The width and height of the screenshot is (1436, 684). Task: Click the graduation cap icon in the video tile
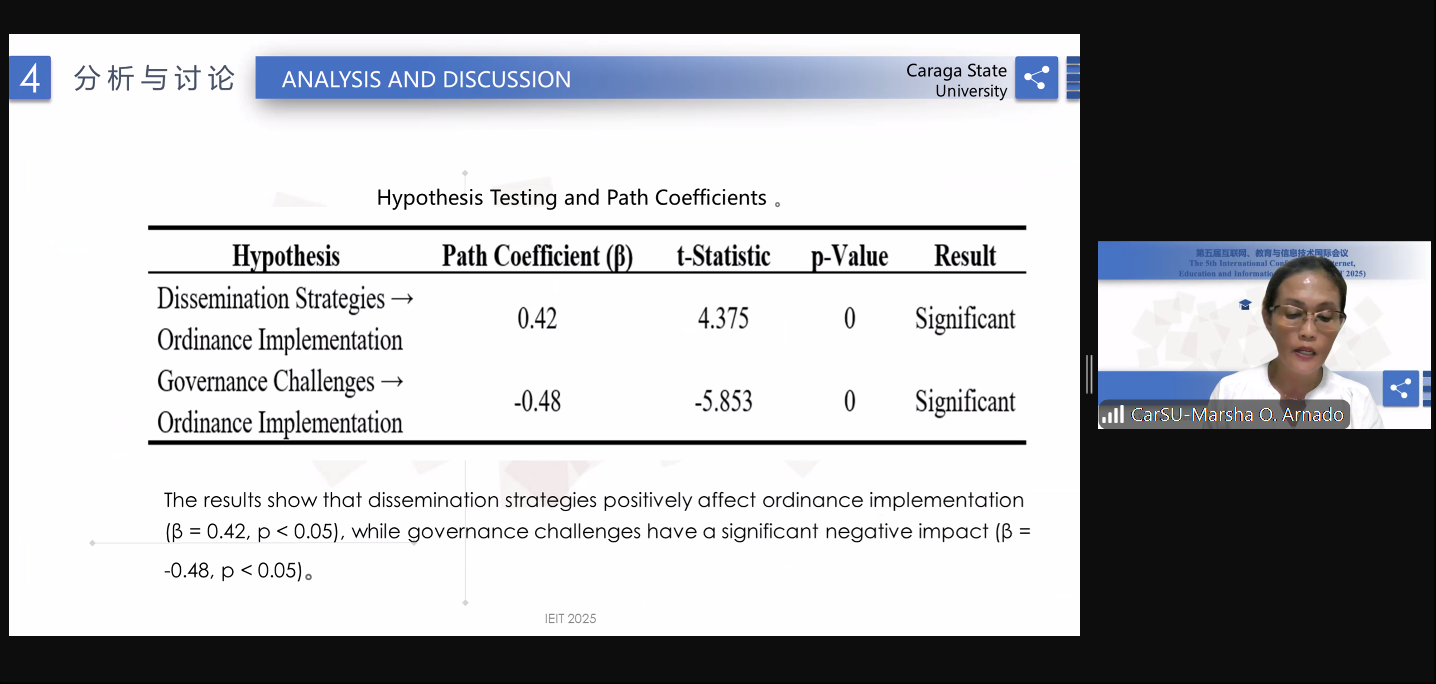(1245, 304)
